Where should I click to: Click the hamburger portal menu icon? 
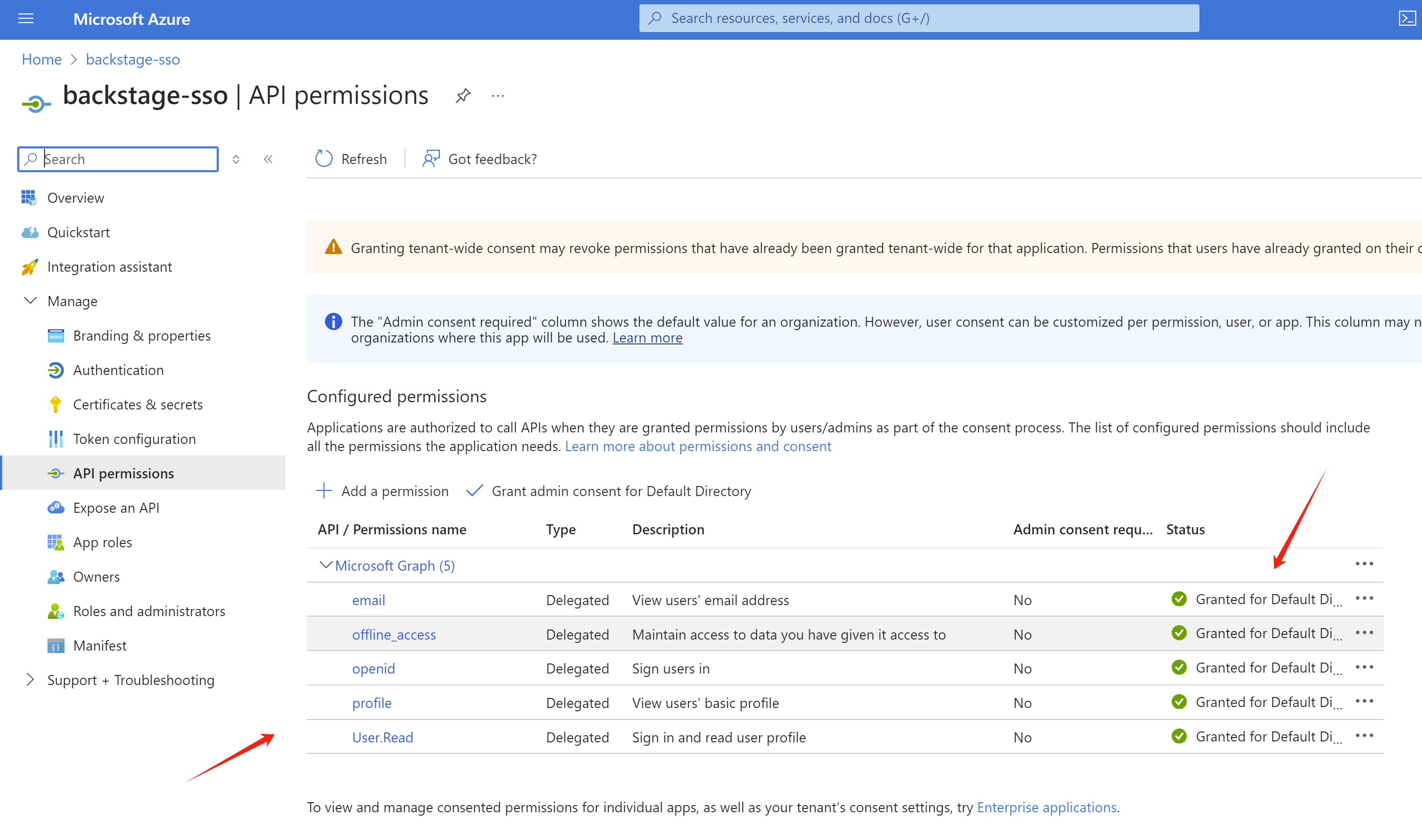(x=26, y=19)
